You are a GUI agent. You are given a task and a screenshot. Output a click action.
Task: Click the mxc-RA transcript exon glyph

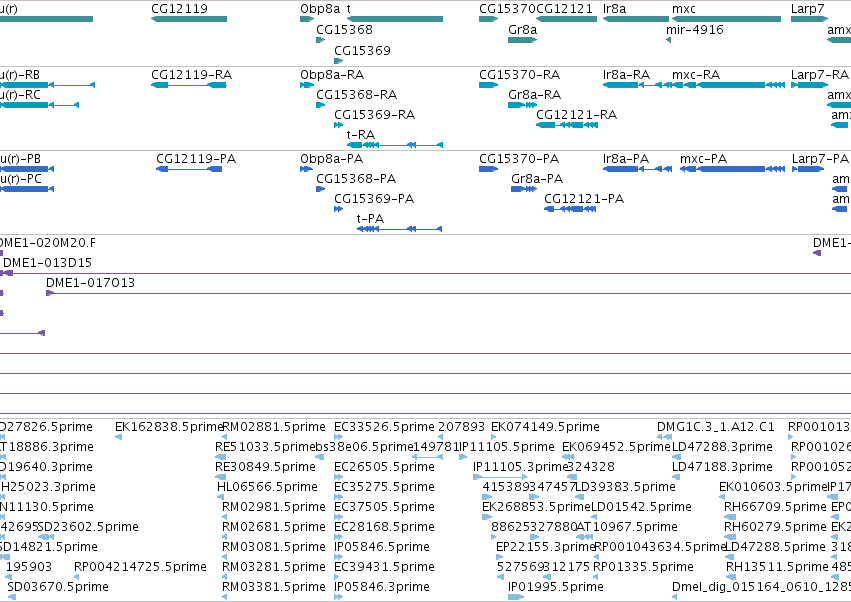pos(727,85)
